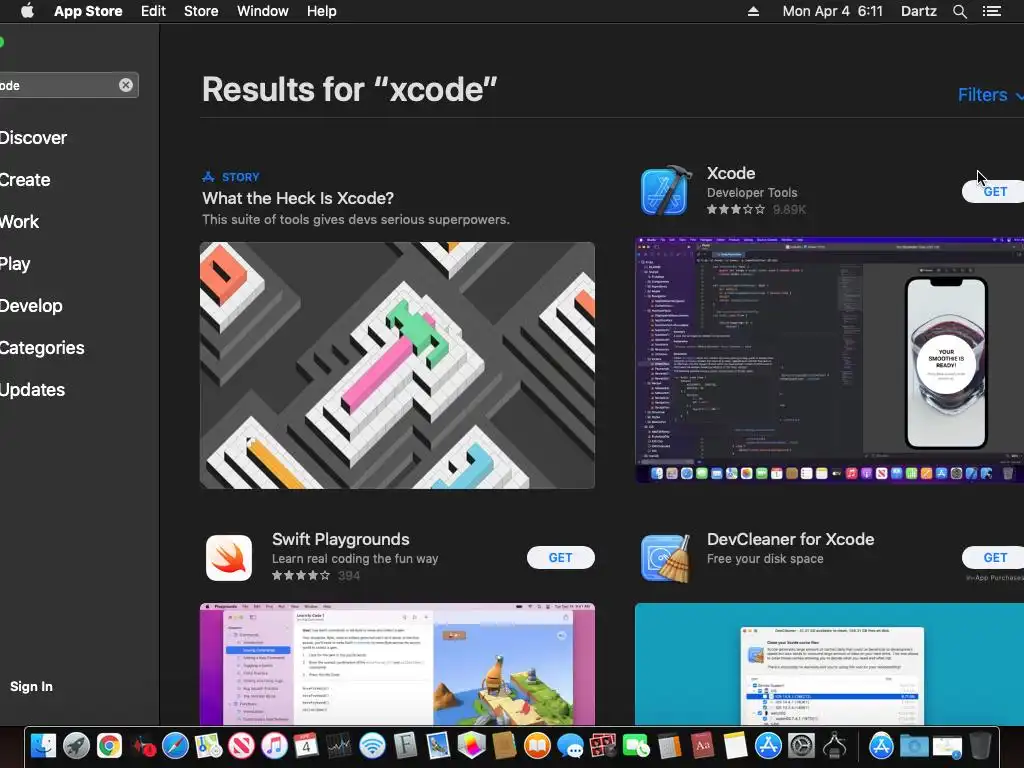Open the Help menu

coord(322,11)
